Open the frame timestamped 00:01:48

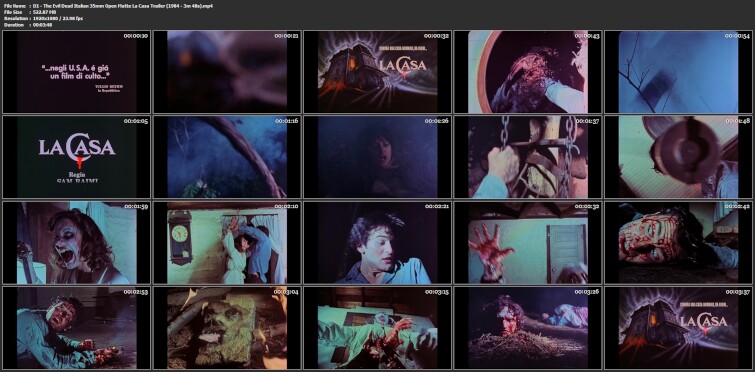tap(678, 157)
